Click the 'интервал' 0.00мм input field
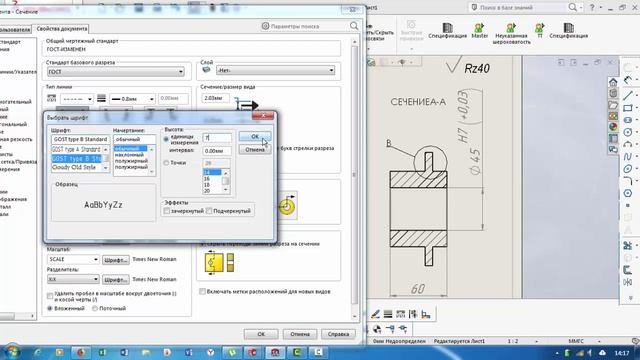 point(217,151)
